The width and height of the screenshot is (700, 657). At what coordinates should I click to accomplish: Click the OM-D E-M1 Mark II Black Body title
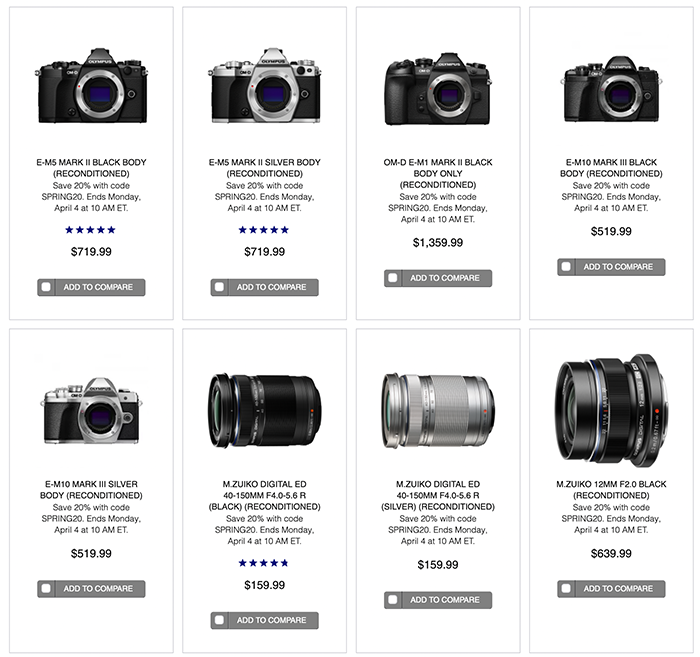[x=437, y=173]
